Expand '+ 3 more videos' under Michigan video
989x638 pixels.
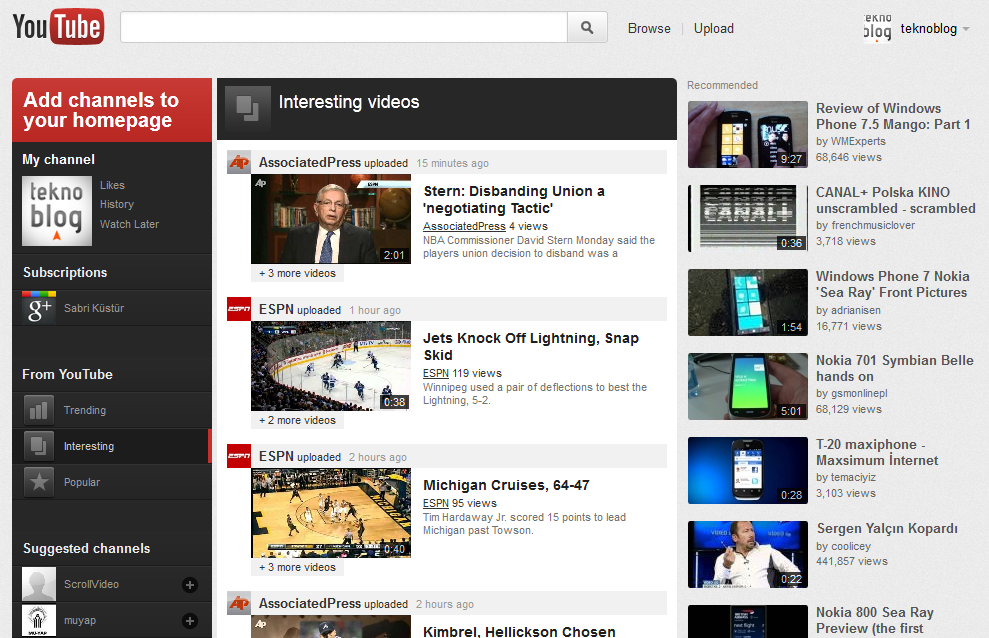pos(297,567)
